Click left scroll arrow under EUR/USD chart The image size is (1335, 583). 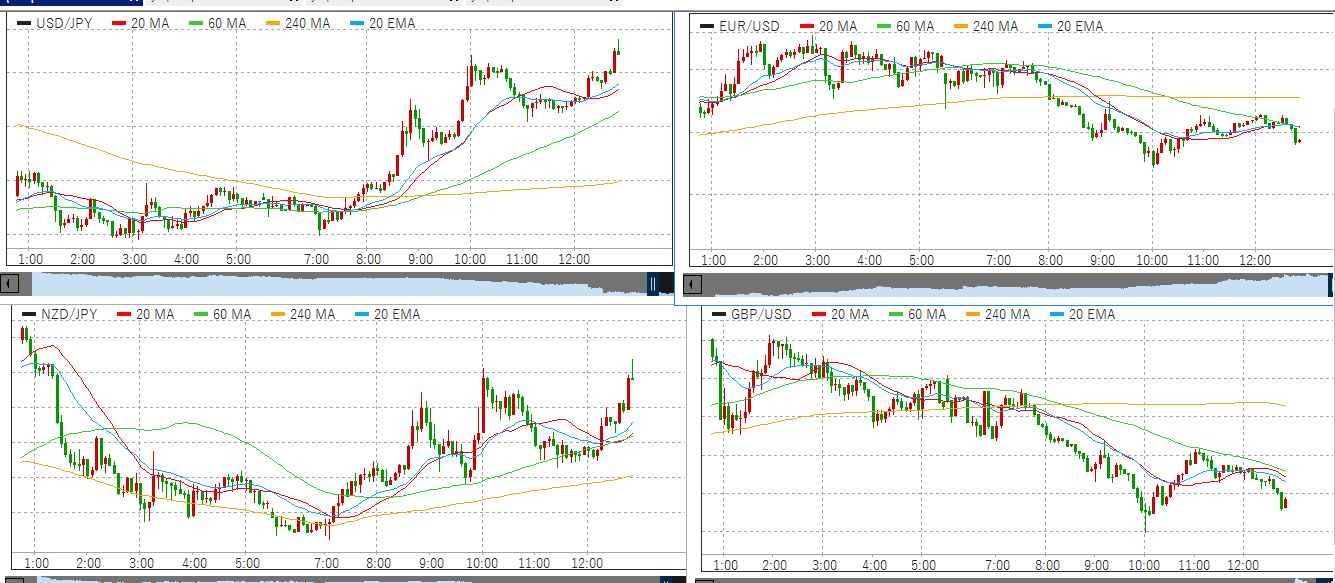point(693,285)
